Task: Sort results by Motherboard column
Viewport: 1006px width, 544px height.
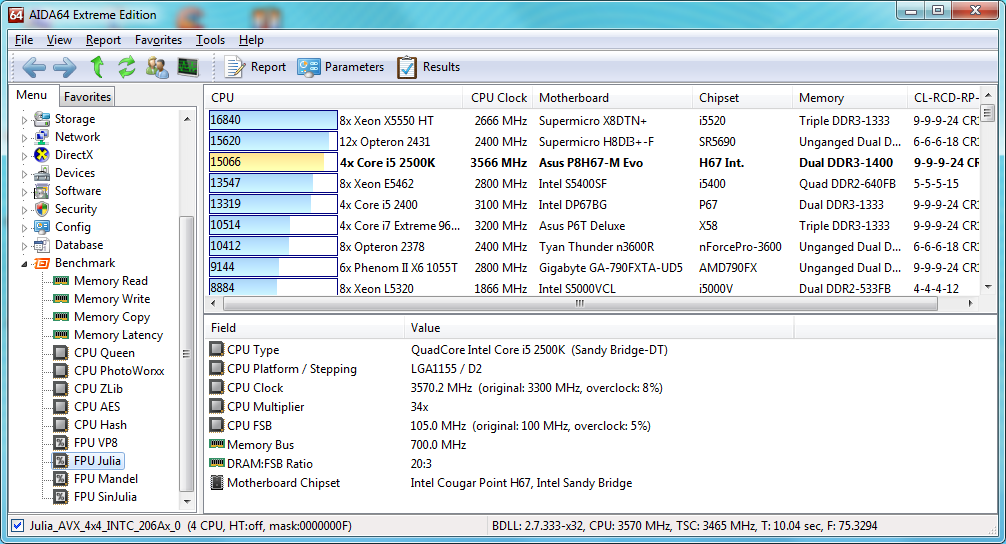Action: click(612, 98)
